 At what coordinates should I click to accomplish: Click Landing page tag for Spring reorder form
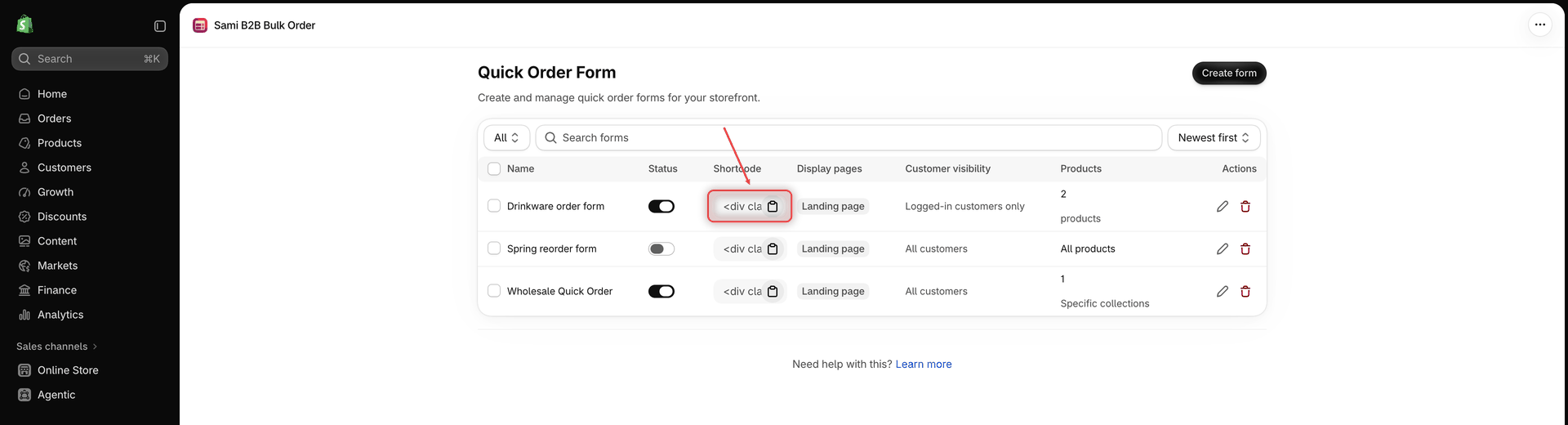click(833, 248)
